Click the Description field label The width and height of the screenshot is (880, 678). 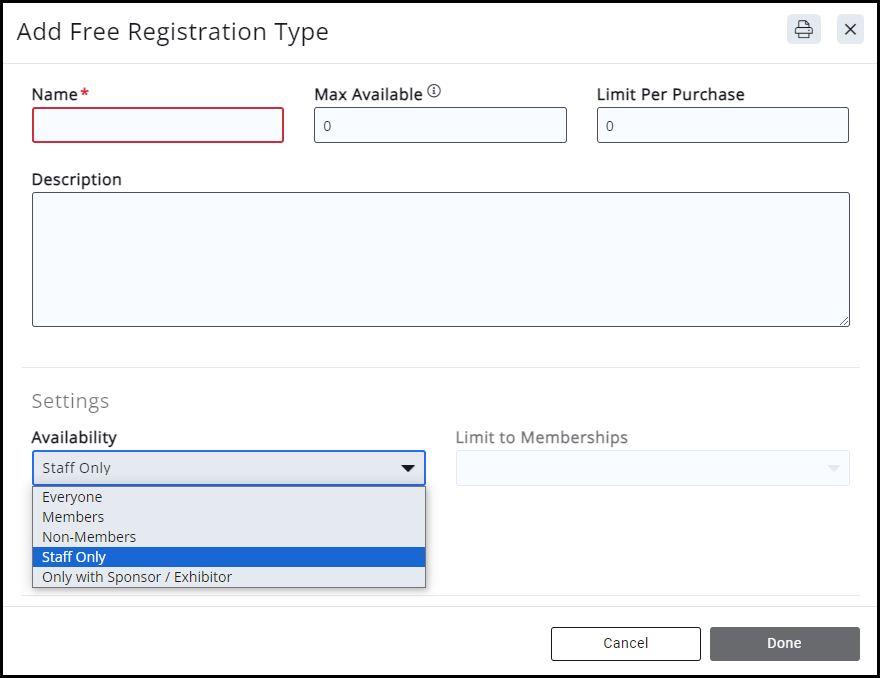tap(77, 179)
